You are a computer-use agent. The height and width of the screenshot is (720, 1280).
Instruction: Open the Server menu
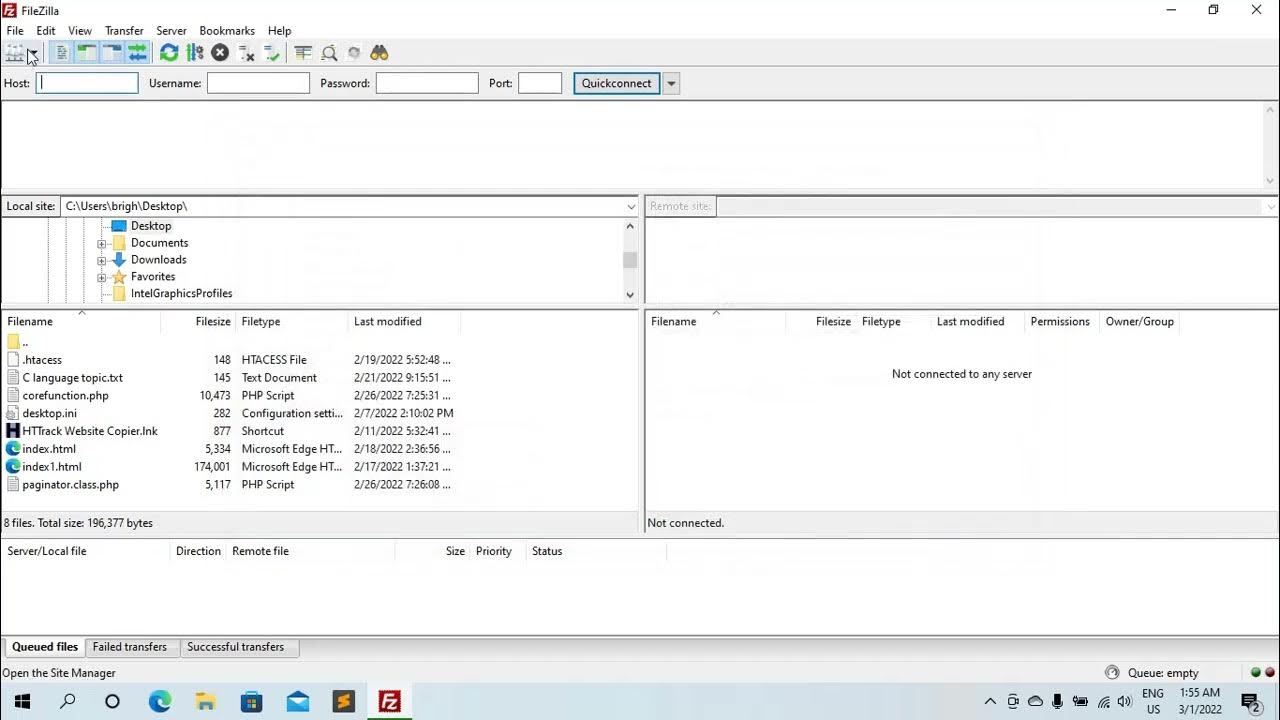[x=171, y=31]
